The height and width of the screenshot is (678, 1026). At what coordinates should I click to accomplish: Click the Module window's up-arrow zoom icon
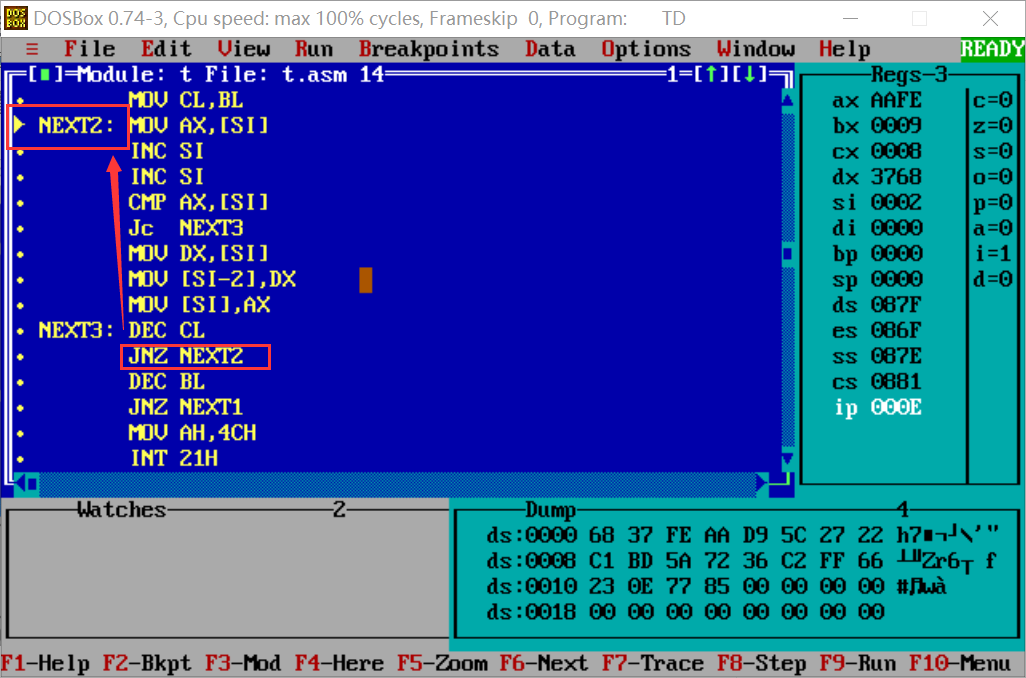point(711,75)
